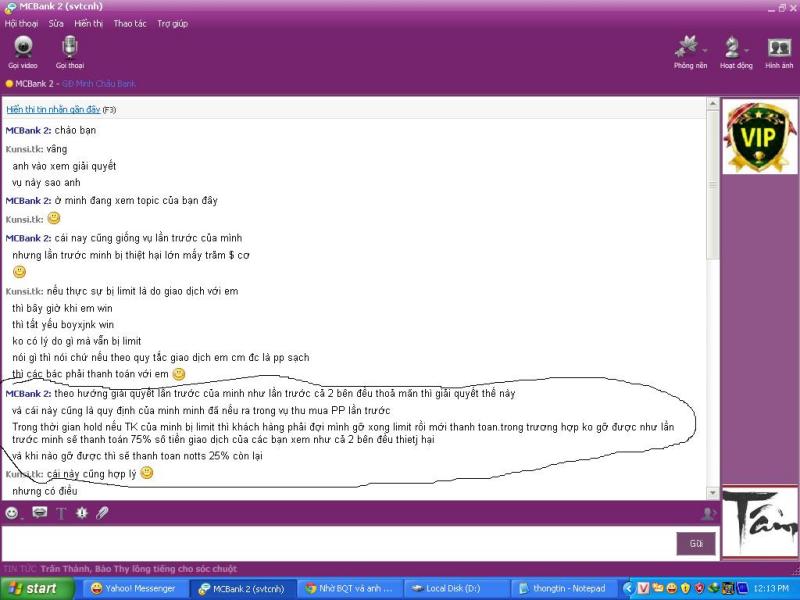Viewport: 800px width, 600px height.
Task: Click the chat scrollbar down arrow
Action: tap(712, 492)
